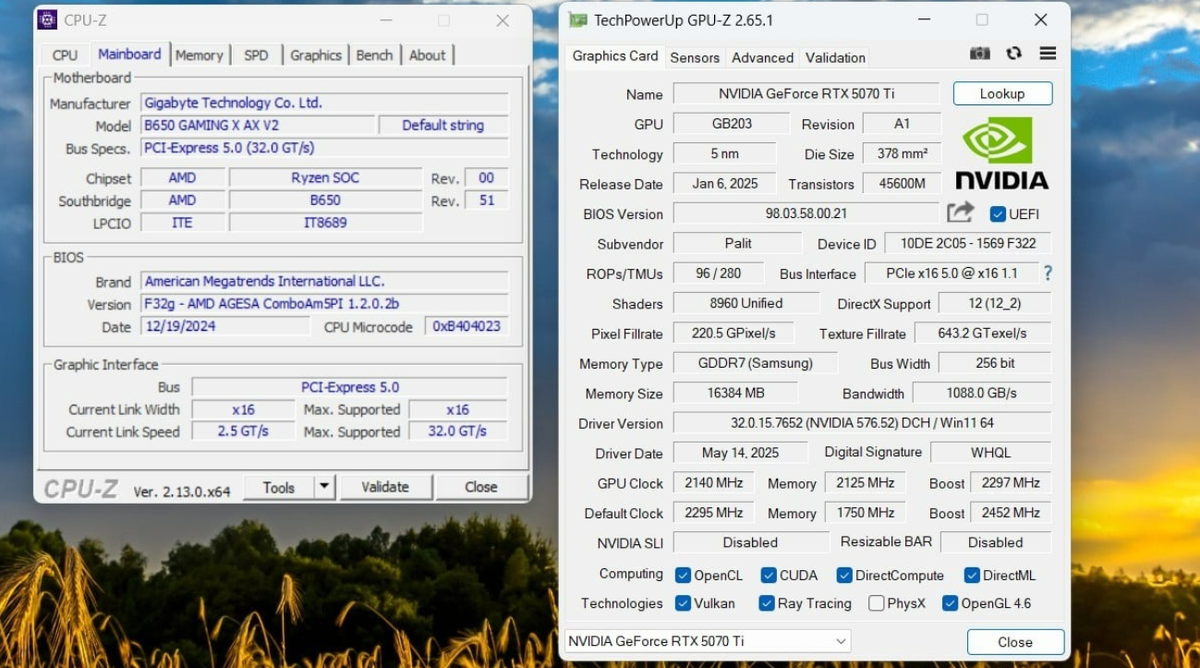Image resolution: width=1200 pixels, height=668 pixels.
Task: Click the CPU-Z title bar app icon
Action: pyautogui.click(x=47, y=20)
